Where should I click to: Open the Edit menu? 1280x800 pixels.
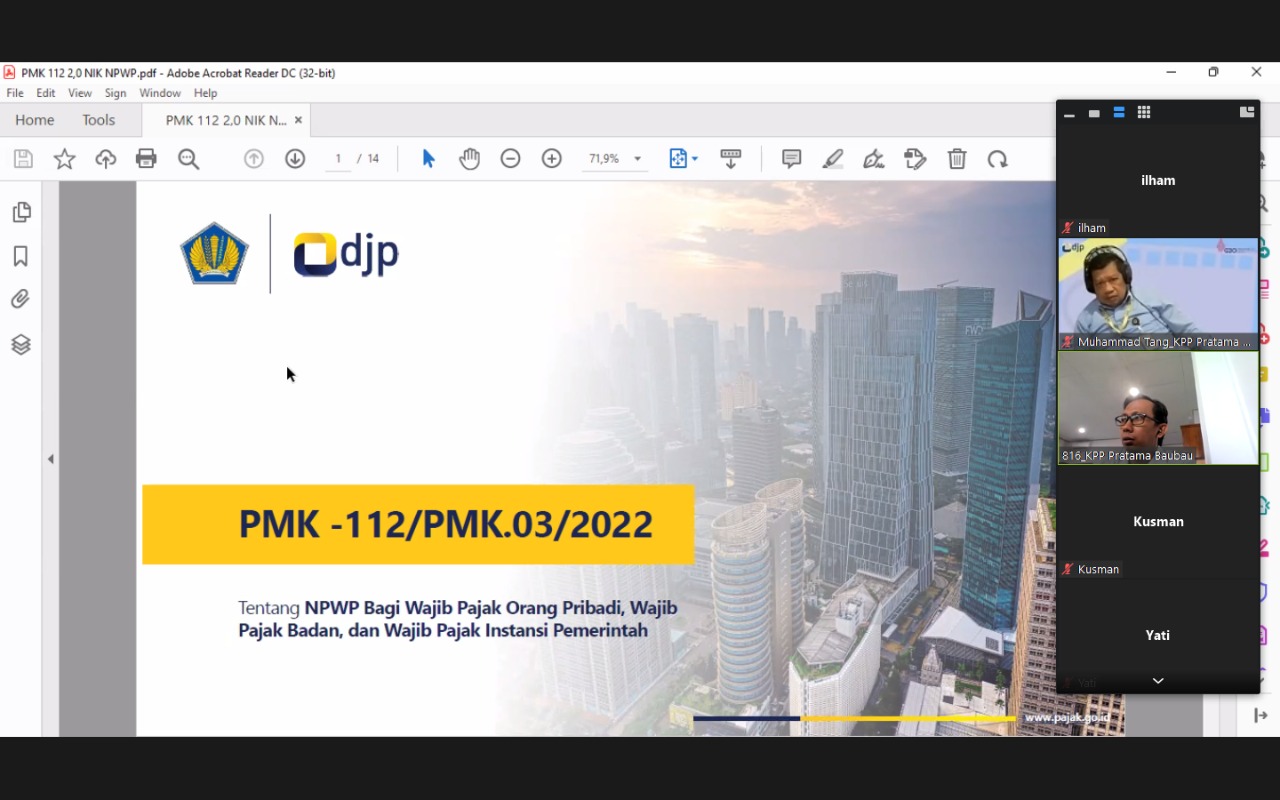46,93
